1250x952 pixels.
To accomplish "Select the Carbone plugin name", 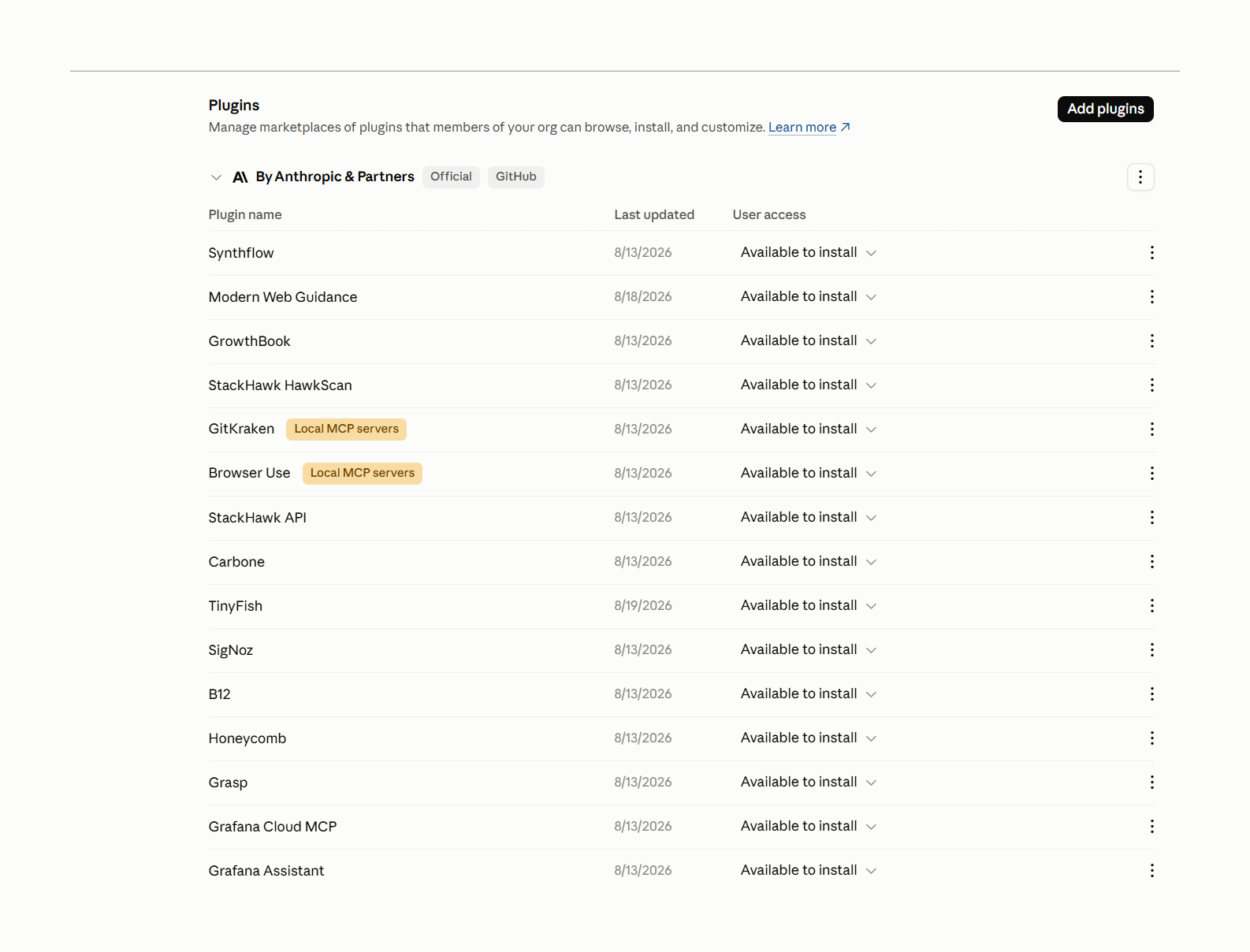I will pos(236,562).
